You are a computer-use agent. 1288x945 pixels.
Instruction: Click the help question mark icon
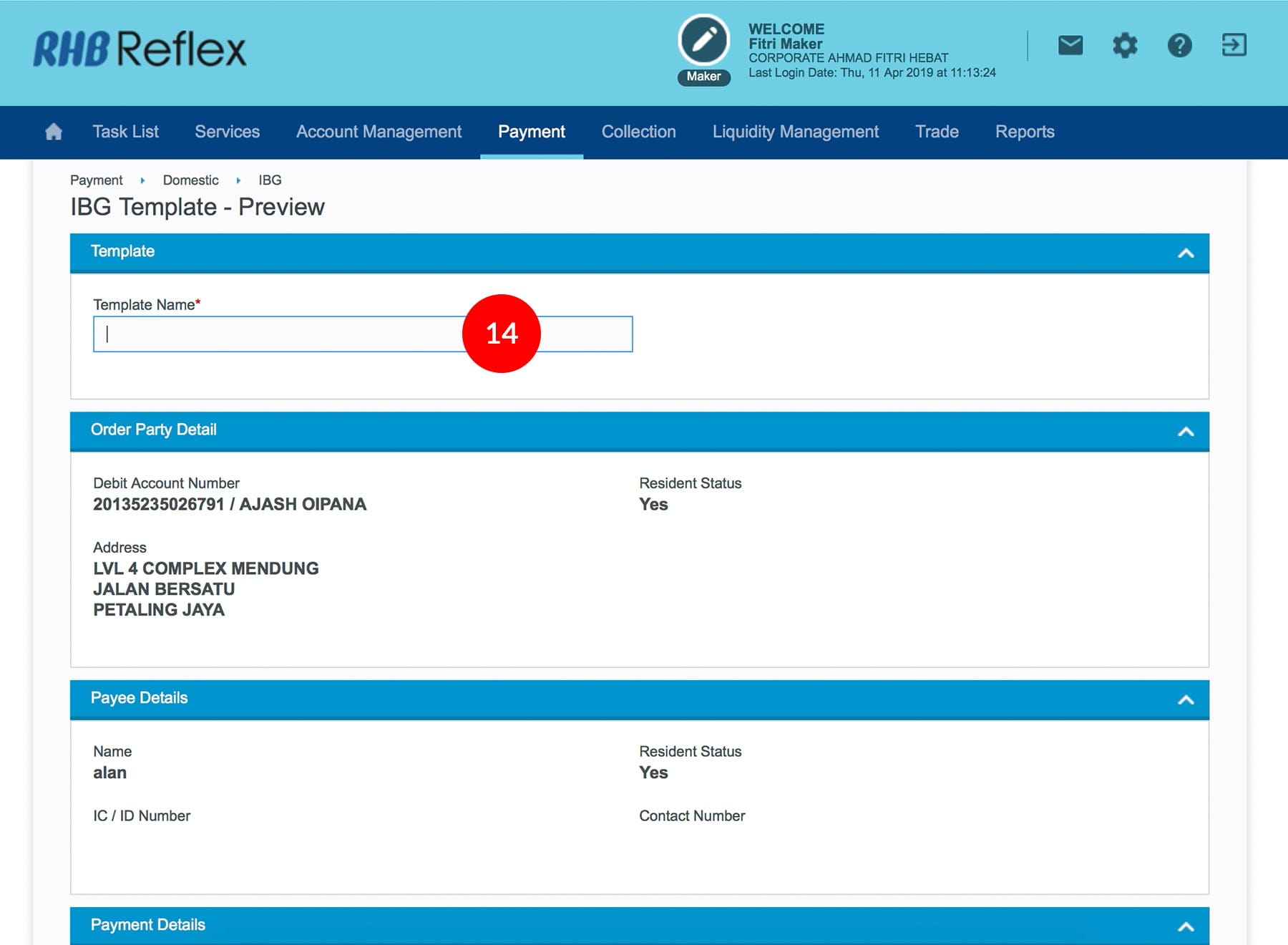[1179, 46]
